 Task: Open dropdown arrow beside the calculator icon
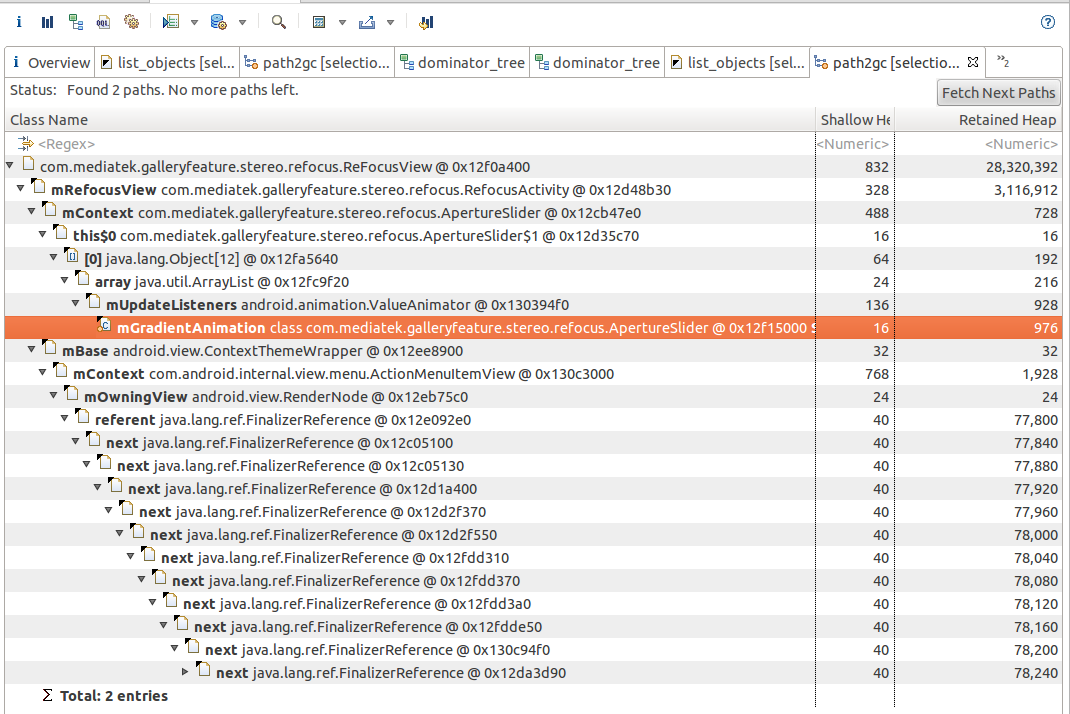pos(342,22)
